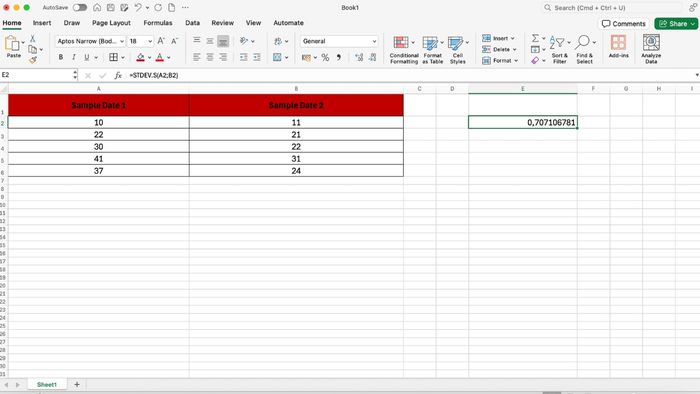The width and height of the screenshot is (700, 394).
Task: Apply percent style format
Action: click(x=325, y=57)
